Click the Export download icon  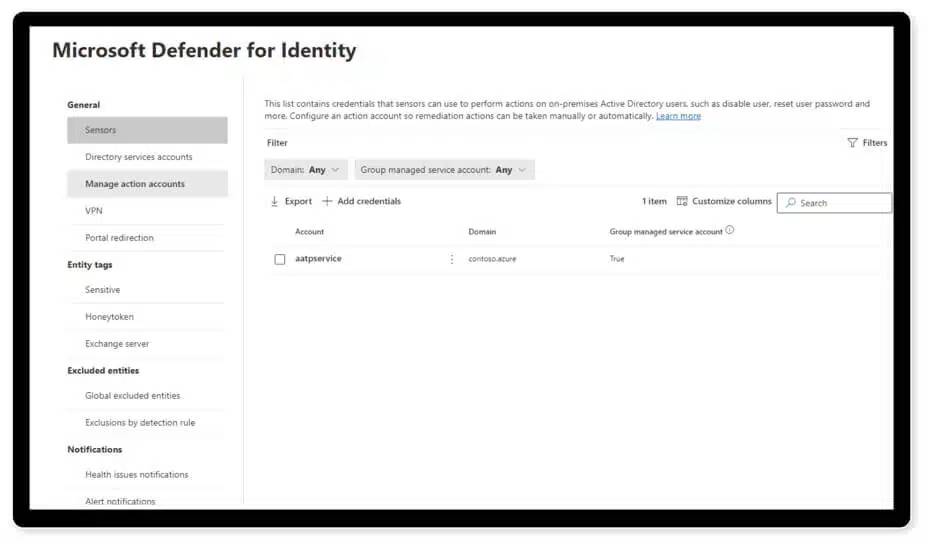pyautogui.click(x=274, y=201)
